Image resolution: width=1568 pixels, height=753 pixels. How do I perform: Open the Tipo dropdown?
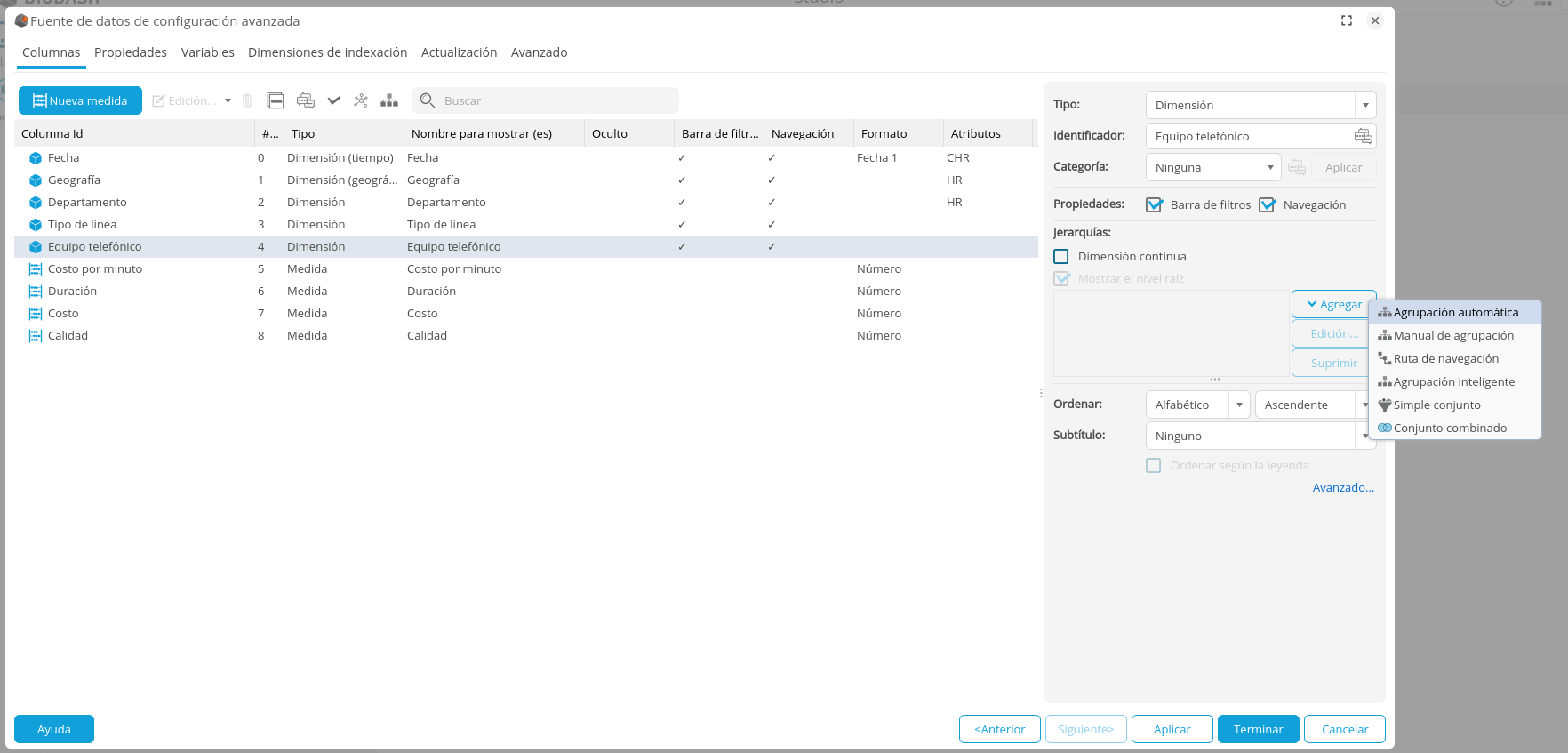pyautogui.click(x=1365, y=105)
